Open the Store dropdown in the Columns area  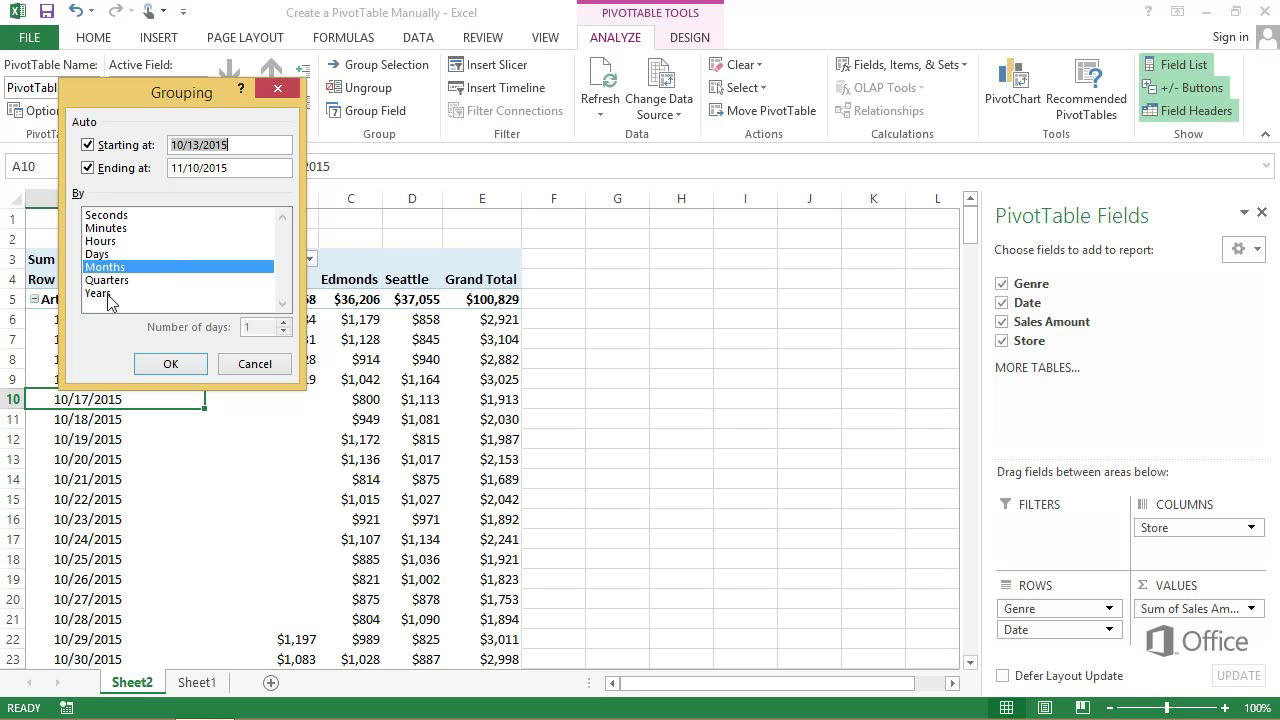click(x=1250, y=527)
